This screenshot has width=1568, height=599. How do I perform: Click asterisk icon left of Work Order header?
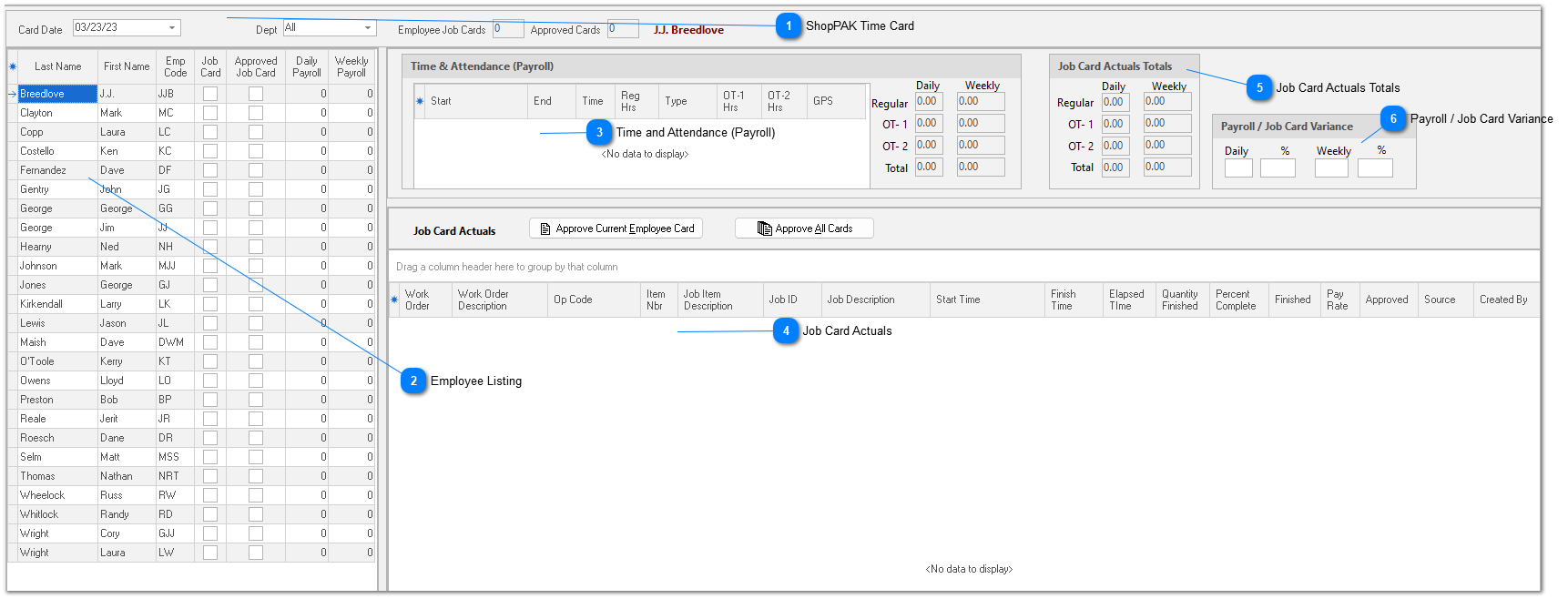(x=394, y=299)
